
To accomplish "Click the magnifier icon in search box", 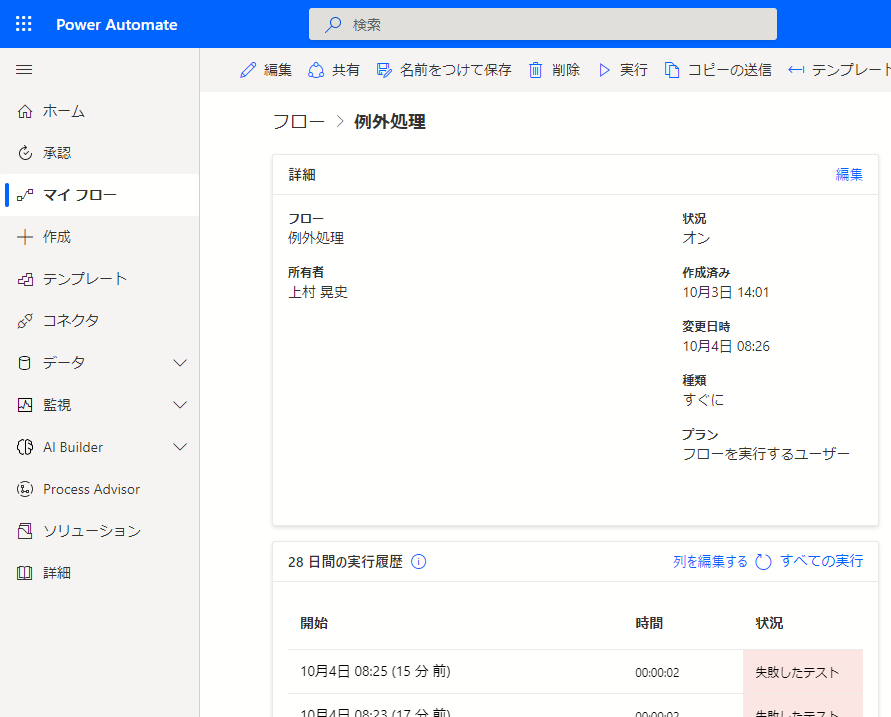I will (333, 24).
